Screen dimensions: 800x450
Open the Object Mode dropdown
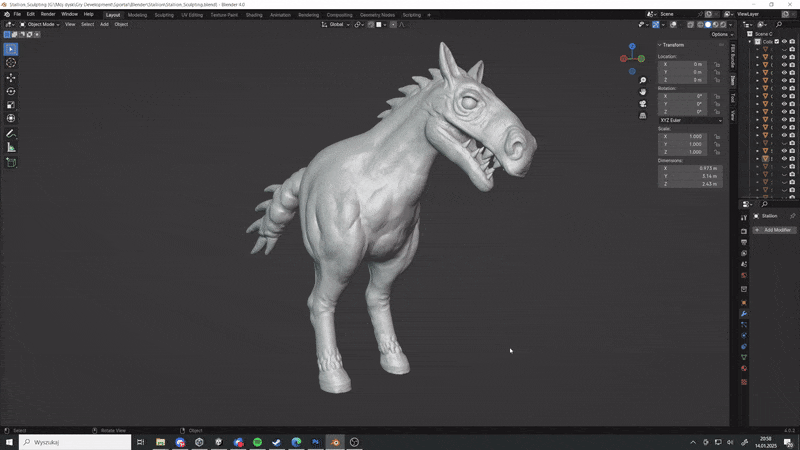pos(40,24)
